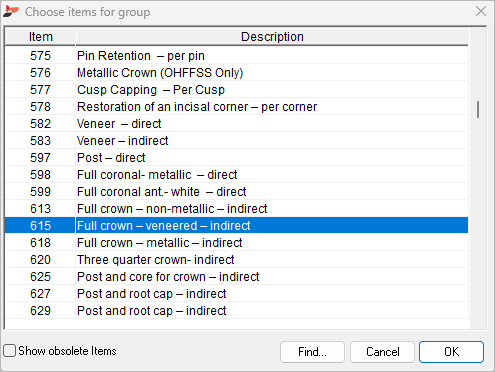Confirm selection with OK button

click(x=451, y=352)
